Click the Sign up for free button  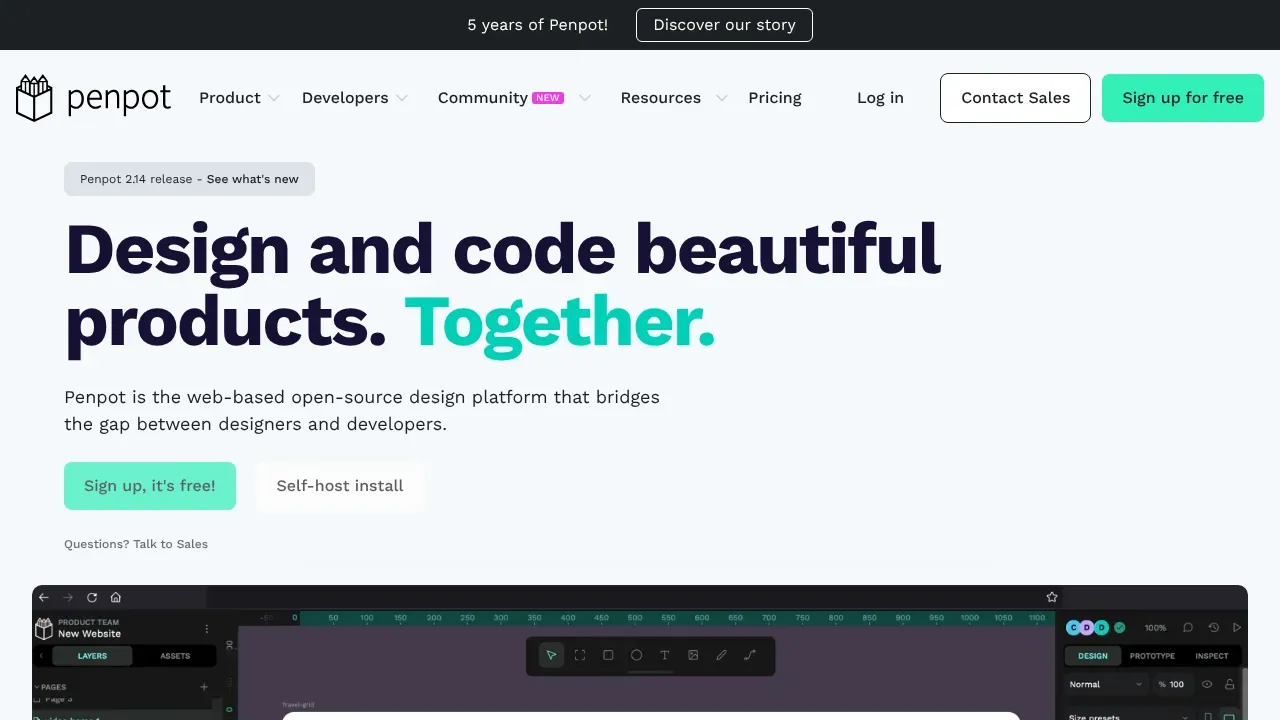[1183, 98]
